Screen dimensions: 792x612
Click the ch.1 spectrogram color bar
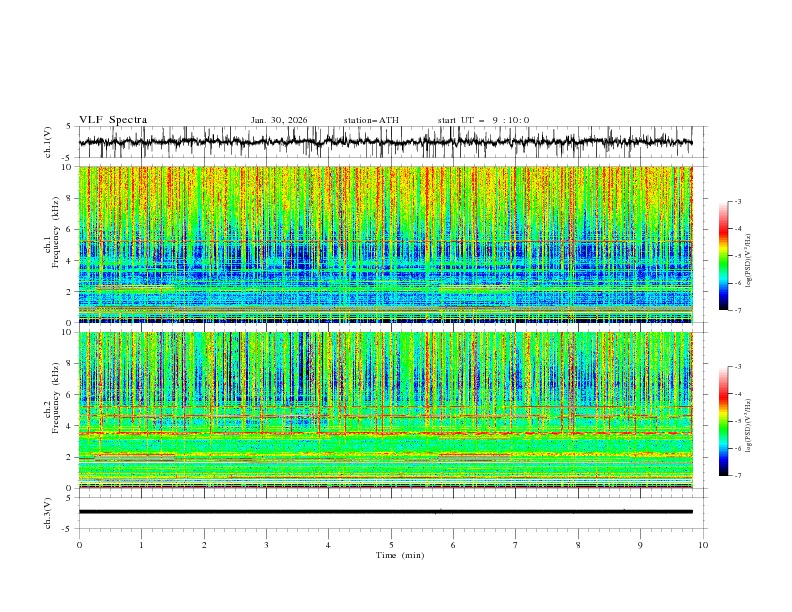coord(724,256)
